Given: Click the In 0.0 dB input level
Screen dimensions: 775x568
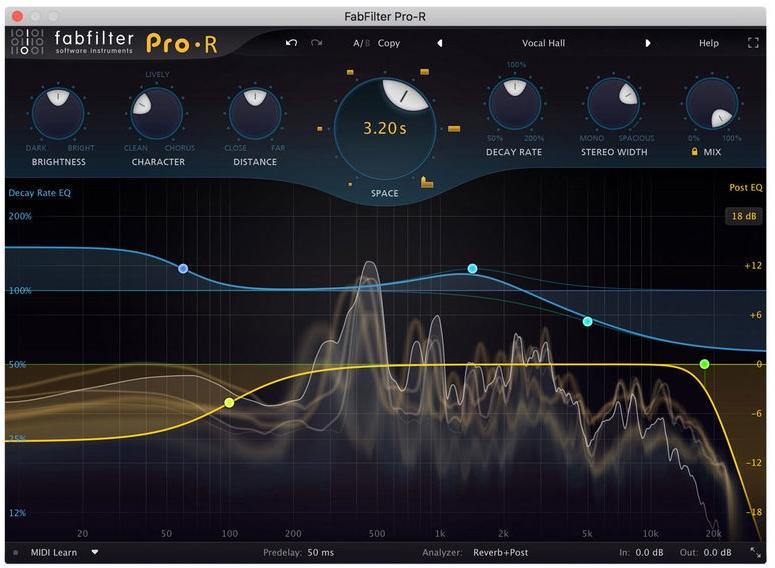Looking at the screenshot, I should point(649,552).
